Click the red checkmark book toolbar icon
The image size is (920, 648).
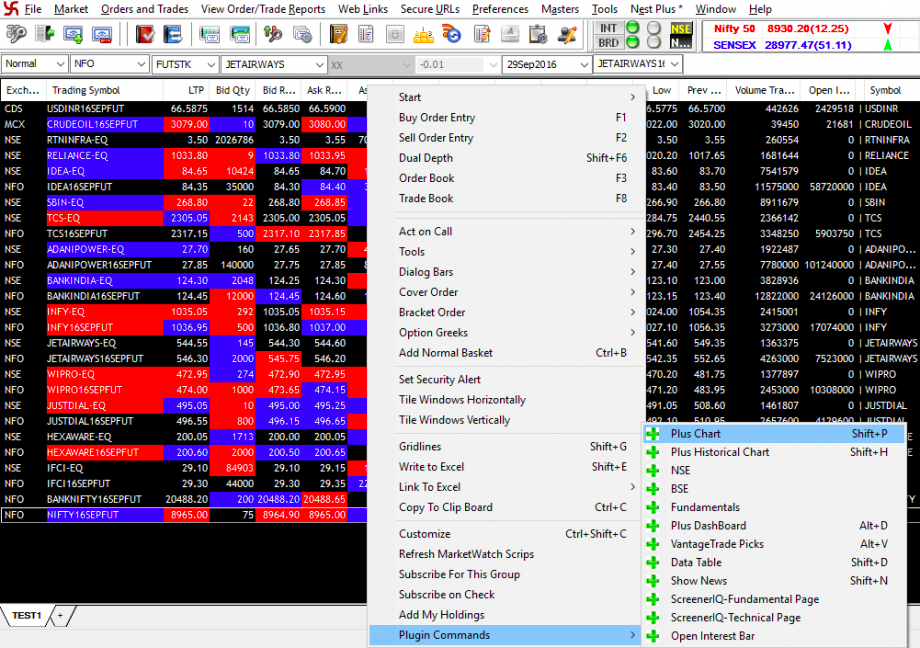point(145,35)
